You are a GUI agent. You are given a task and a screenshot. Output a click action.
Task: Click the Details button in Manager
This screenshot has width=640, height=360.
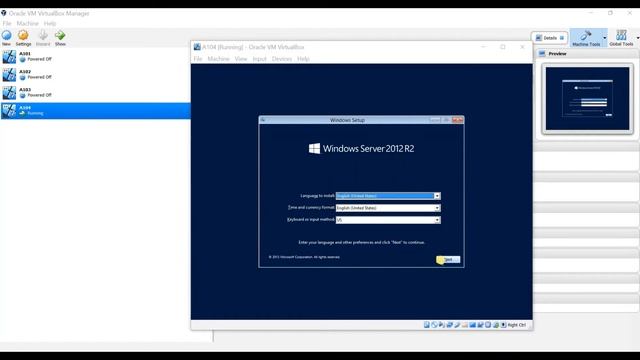pyautogui.click(x=550, y=38)
